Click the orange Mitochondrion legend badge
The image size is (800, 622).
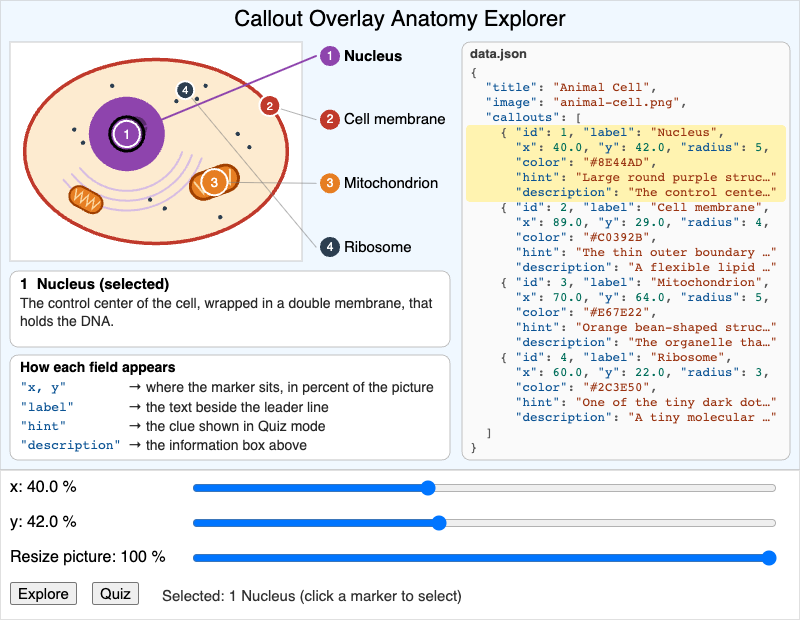tap(330, 183)
